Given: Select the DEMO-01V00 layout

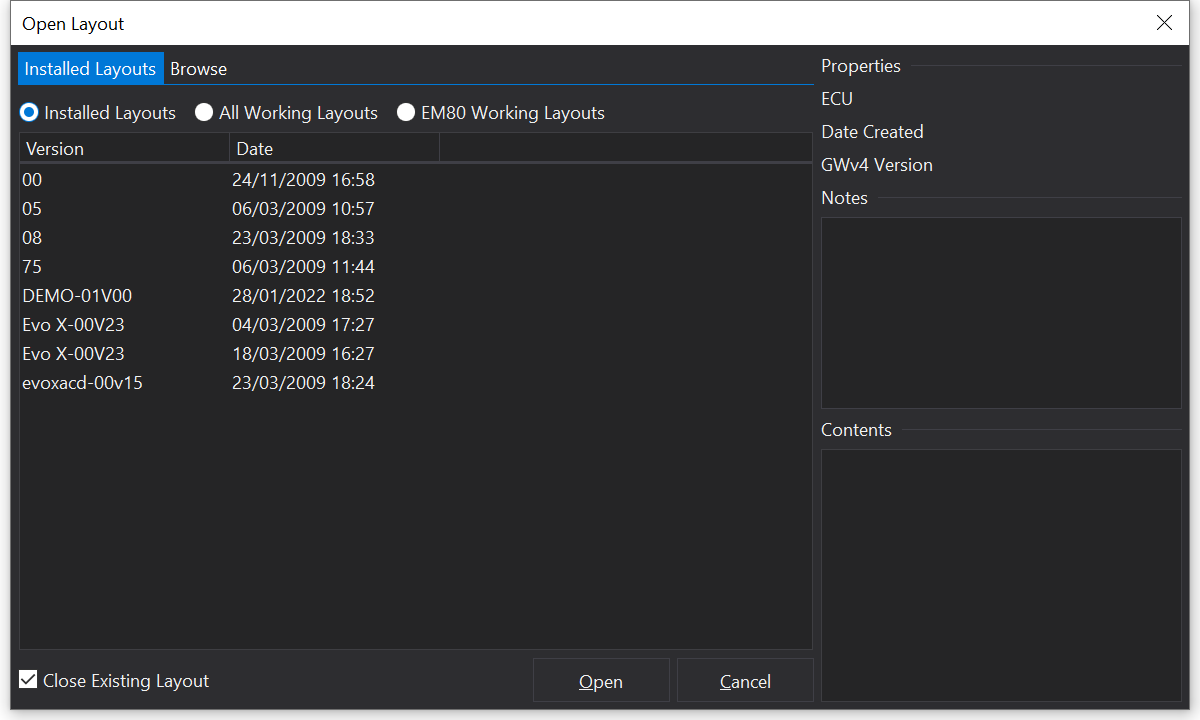Looking at the screenshot, I should (x=77, y=296).
